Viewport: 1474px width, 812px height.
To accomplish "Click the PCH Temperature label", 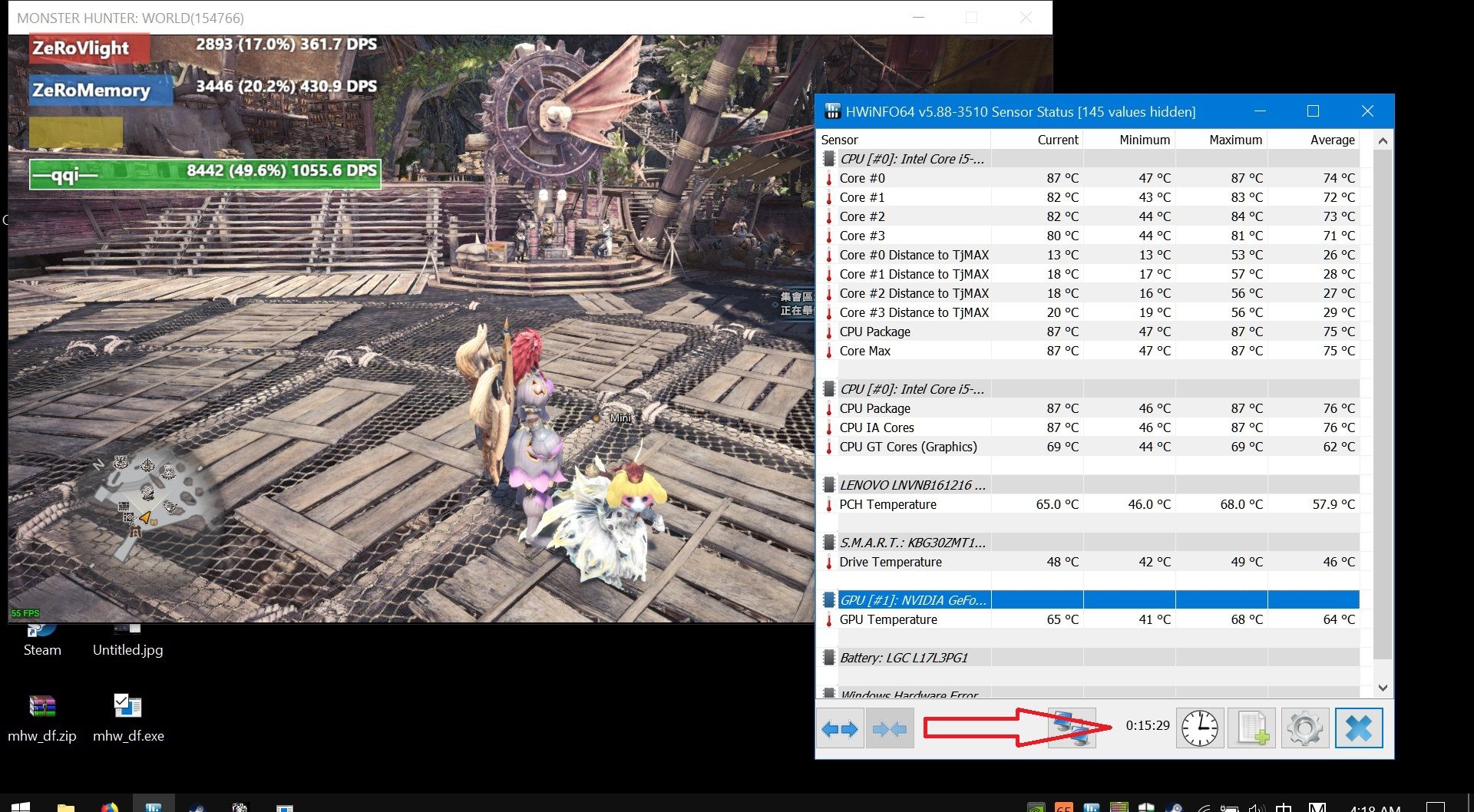I will pos(887,504).
